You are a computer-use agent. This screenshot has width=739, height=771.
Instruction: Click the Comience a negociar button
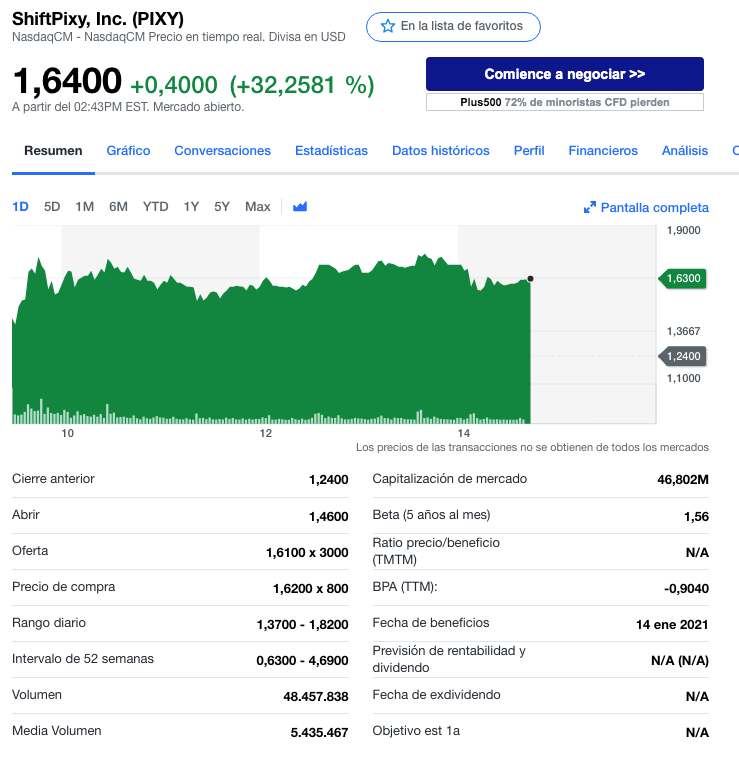(x=564, y=74)
